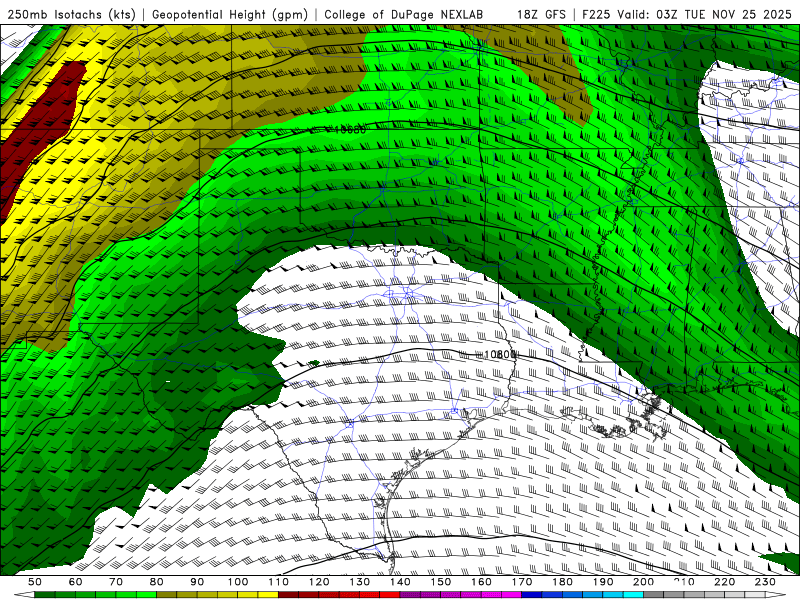800x600 pixels.
Task: Click the 10800 height contour label
Action: [x=499, y=354]
